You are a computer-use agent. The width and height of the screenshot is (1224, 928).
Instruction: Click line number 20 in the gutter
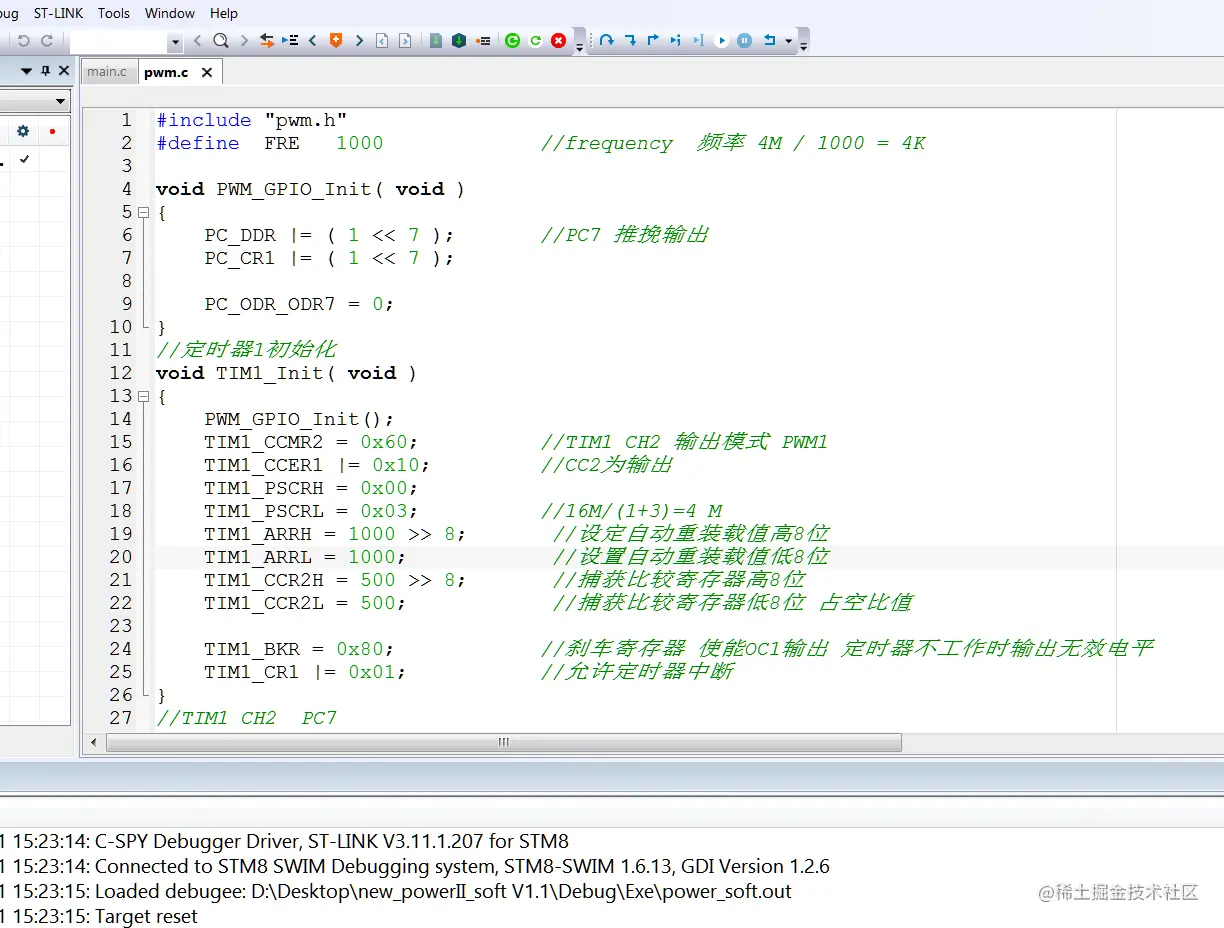[120, 557]
